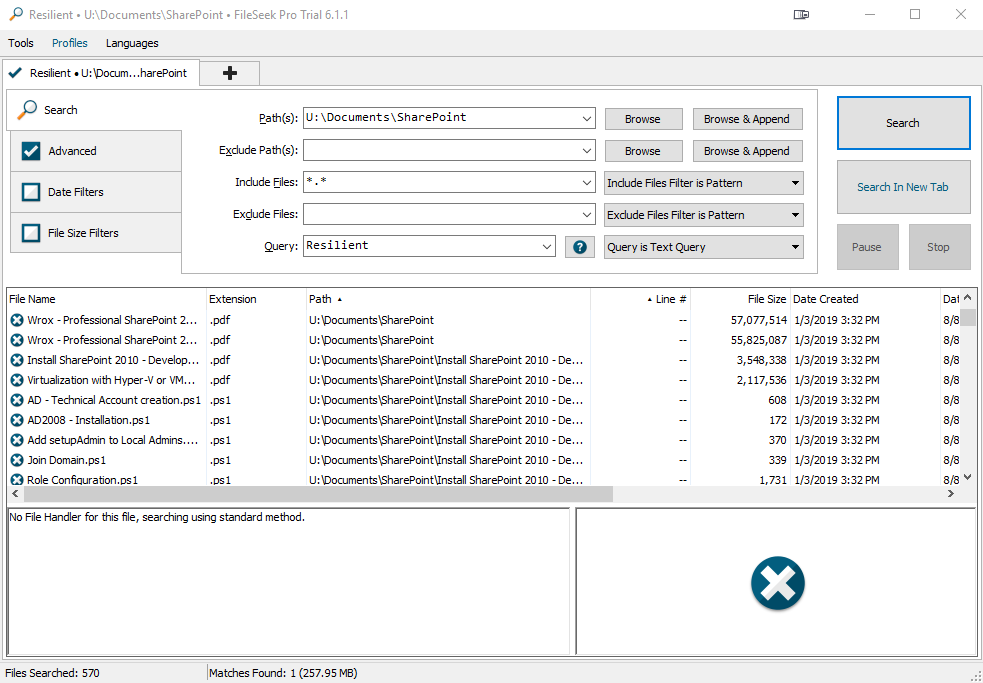The width and height of the screenshot is (983, 683).
Task: Click the error icon beside Role Configuration.ps1
Action: (17, 480)
